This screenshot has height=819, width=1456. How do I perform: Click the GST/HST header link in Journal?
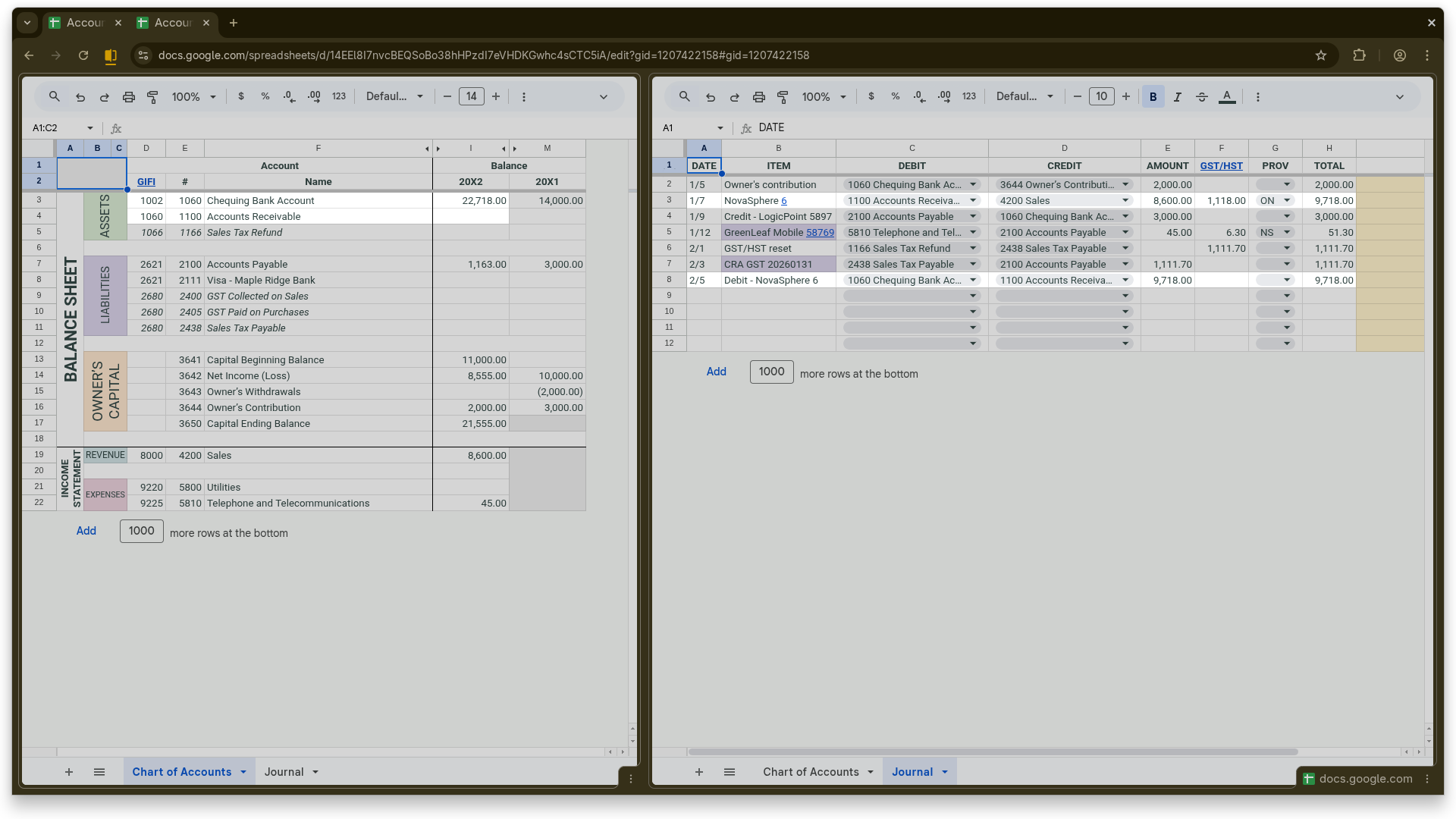1221,166
